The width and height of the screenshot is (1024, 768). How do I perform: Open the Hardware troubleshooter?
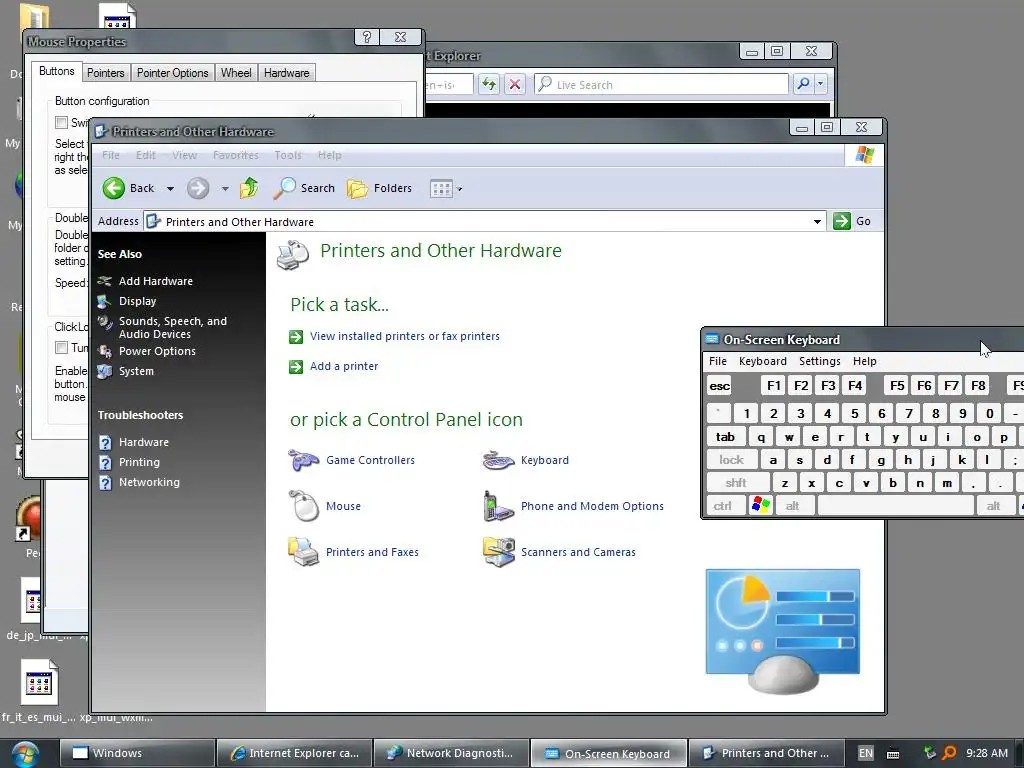144,442
